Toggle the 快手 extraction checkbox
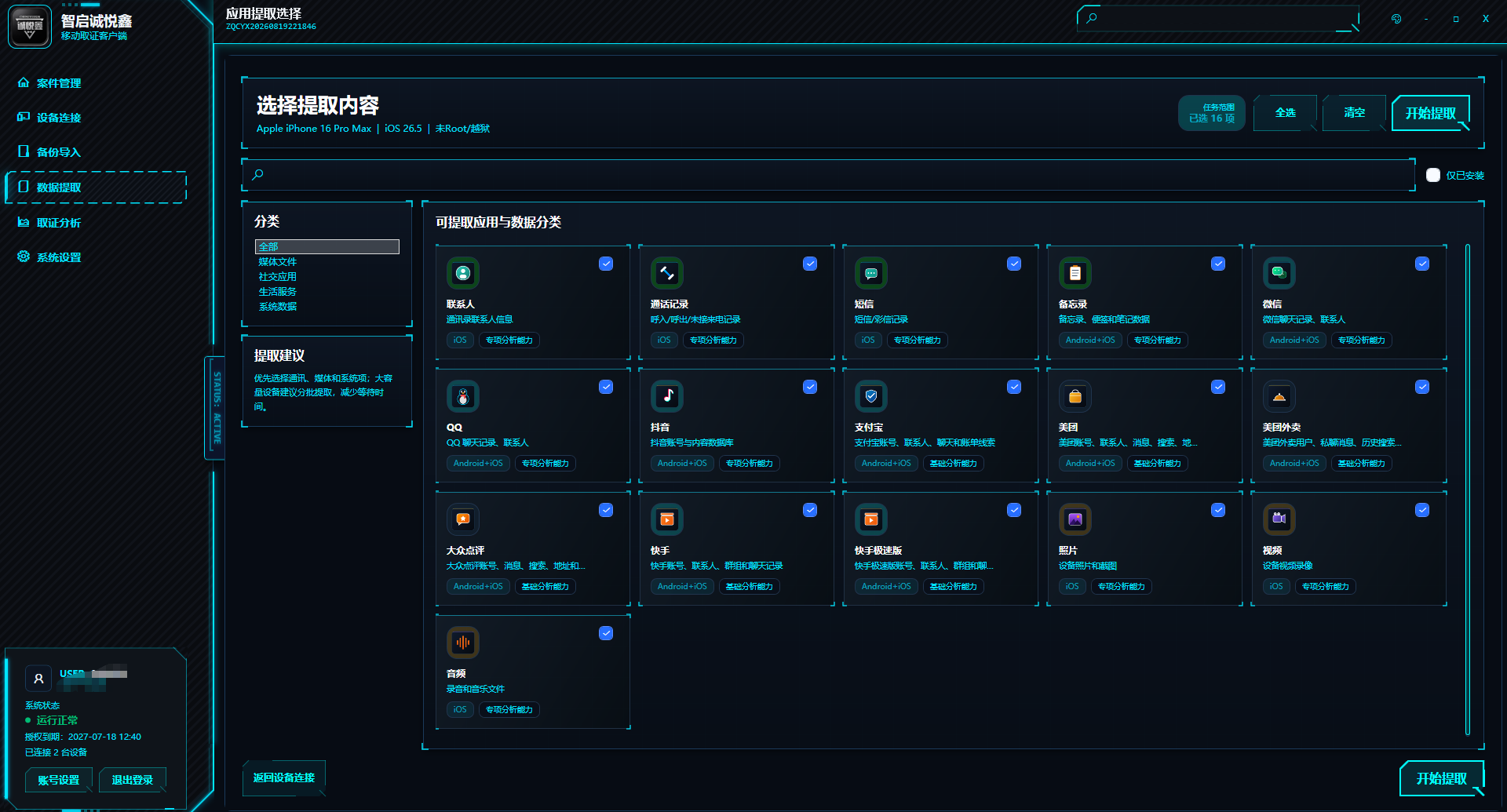This screenshot has height=812, width=1507. tap(810, 510)
